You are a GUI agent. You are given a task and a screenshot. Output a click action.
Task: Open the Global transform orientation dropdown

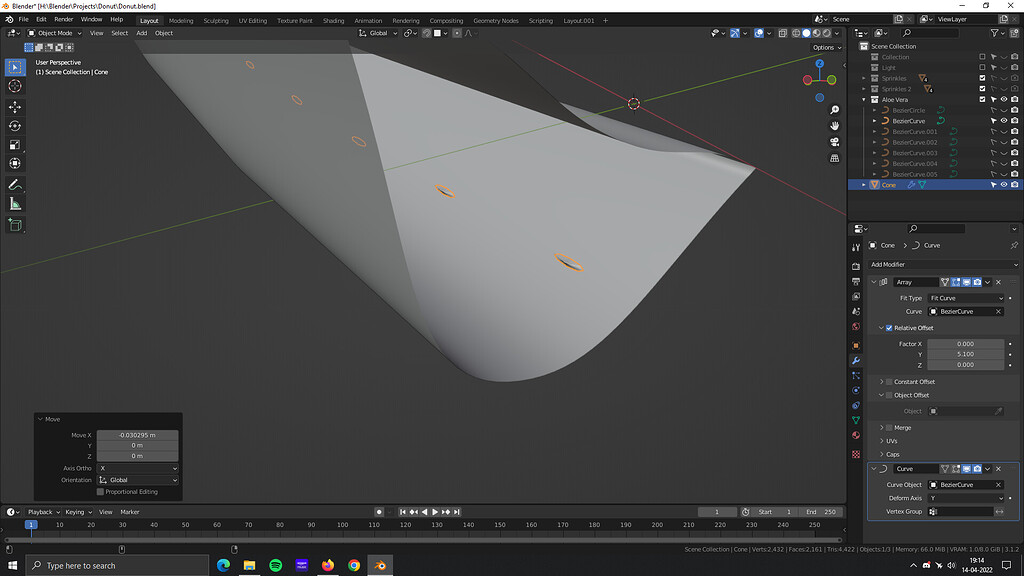coord(377,33)
